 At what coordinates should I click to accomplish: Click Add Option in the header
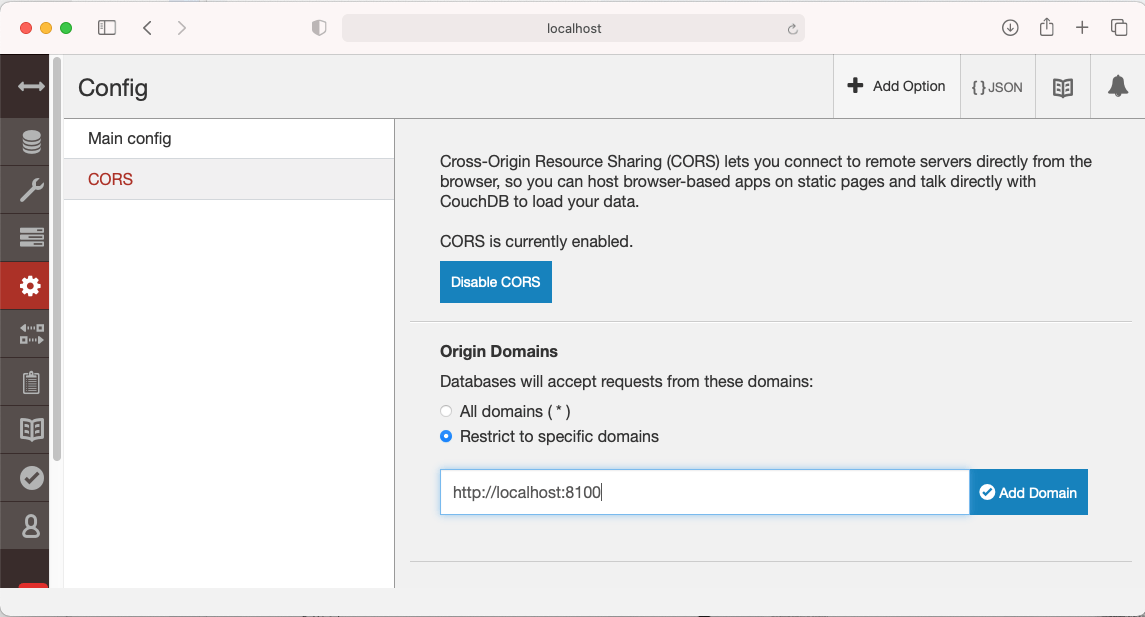tap(896, 87)
